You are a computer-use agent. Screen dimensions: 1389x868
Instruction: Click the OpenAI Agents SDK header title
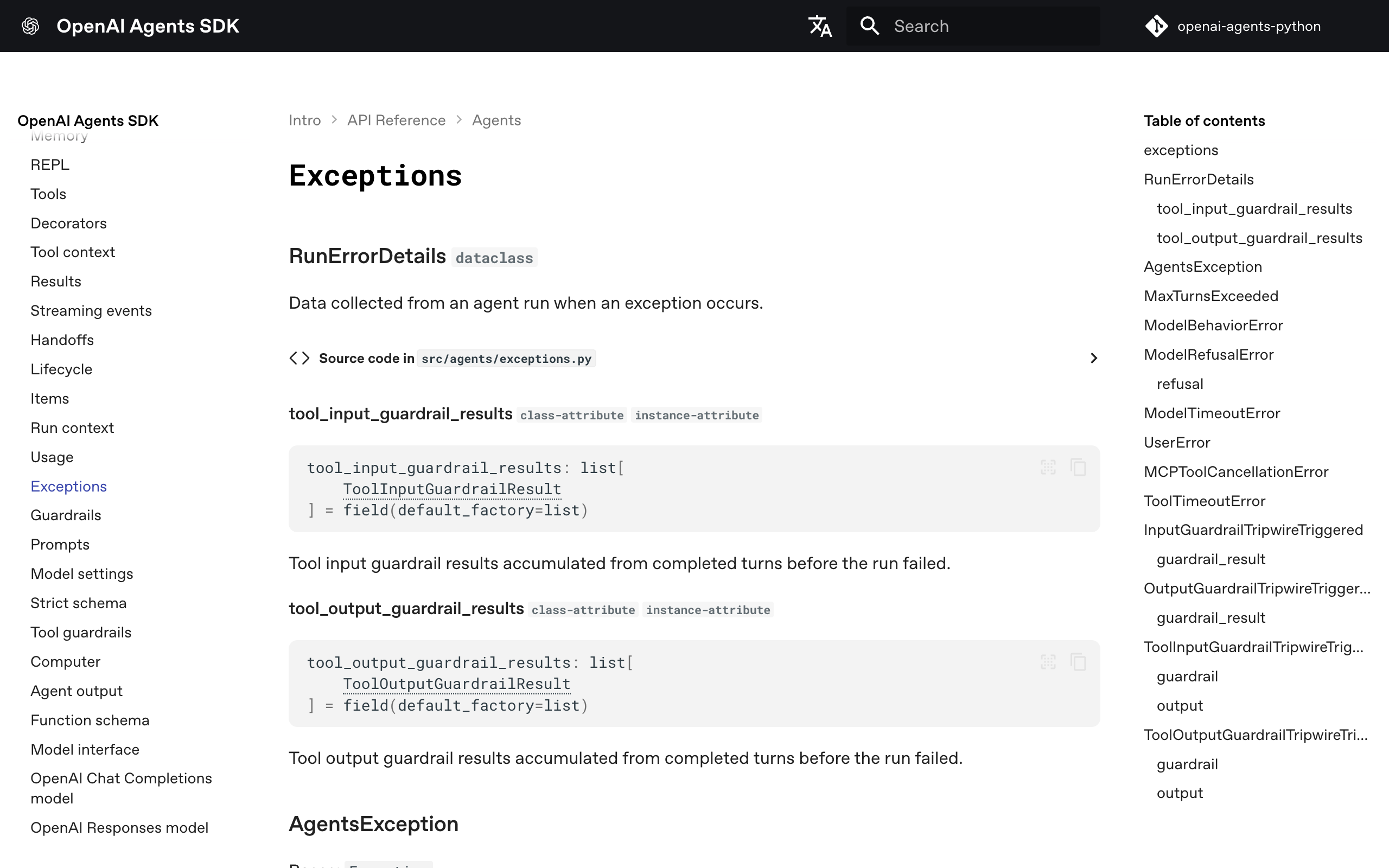click(x=148, y=26)
